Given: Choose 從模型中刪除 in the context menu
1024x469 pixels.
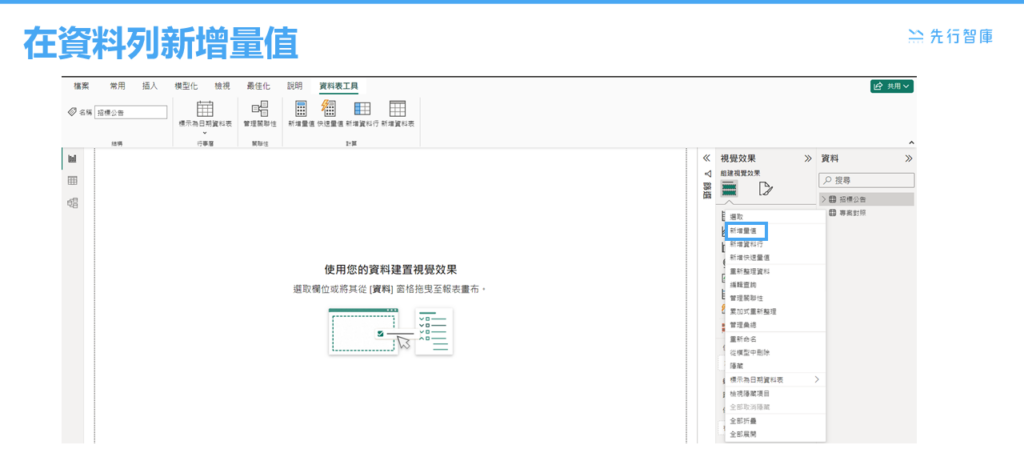Looking at the screenshot, I should pyautogui.click(x=775, y=353).
